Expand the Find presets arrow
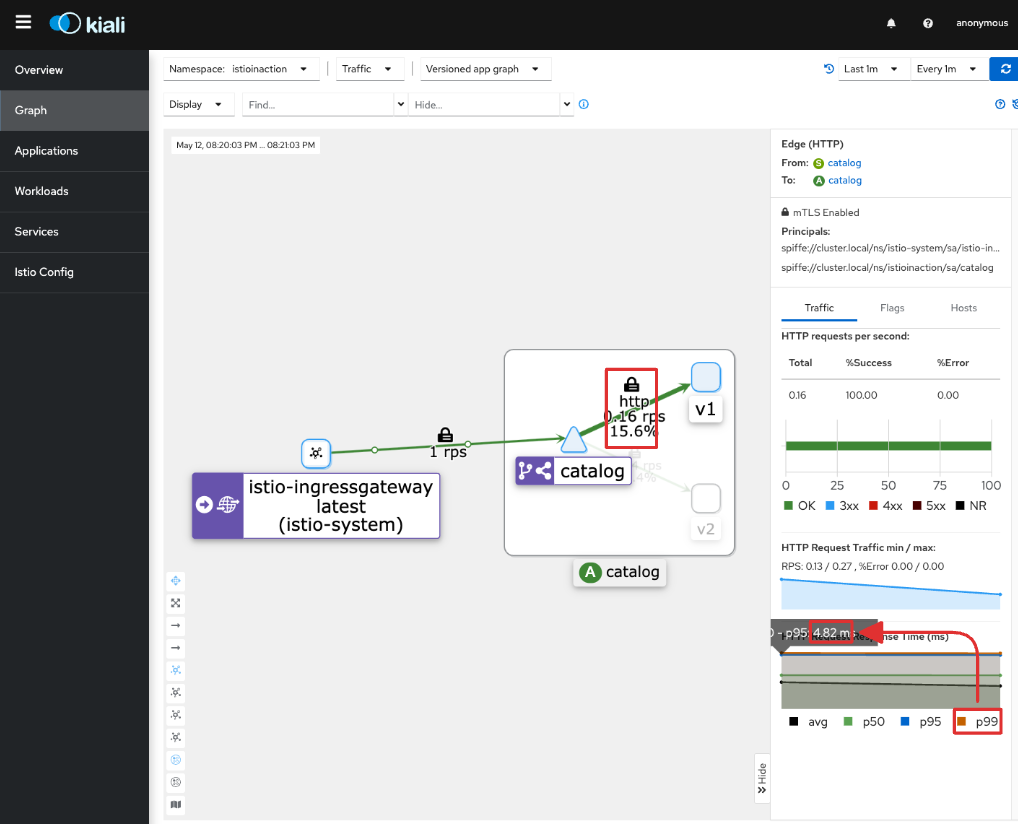 point(401,105)
